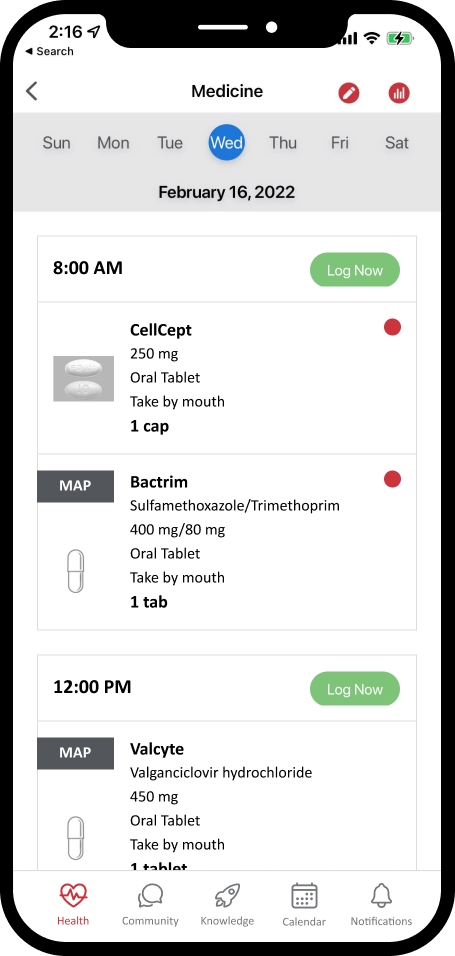Image resolution: width=455 pixels, height=956 pixels.
Task: Select Thu in the weekday bar
Action: (283, 143)
